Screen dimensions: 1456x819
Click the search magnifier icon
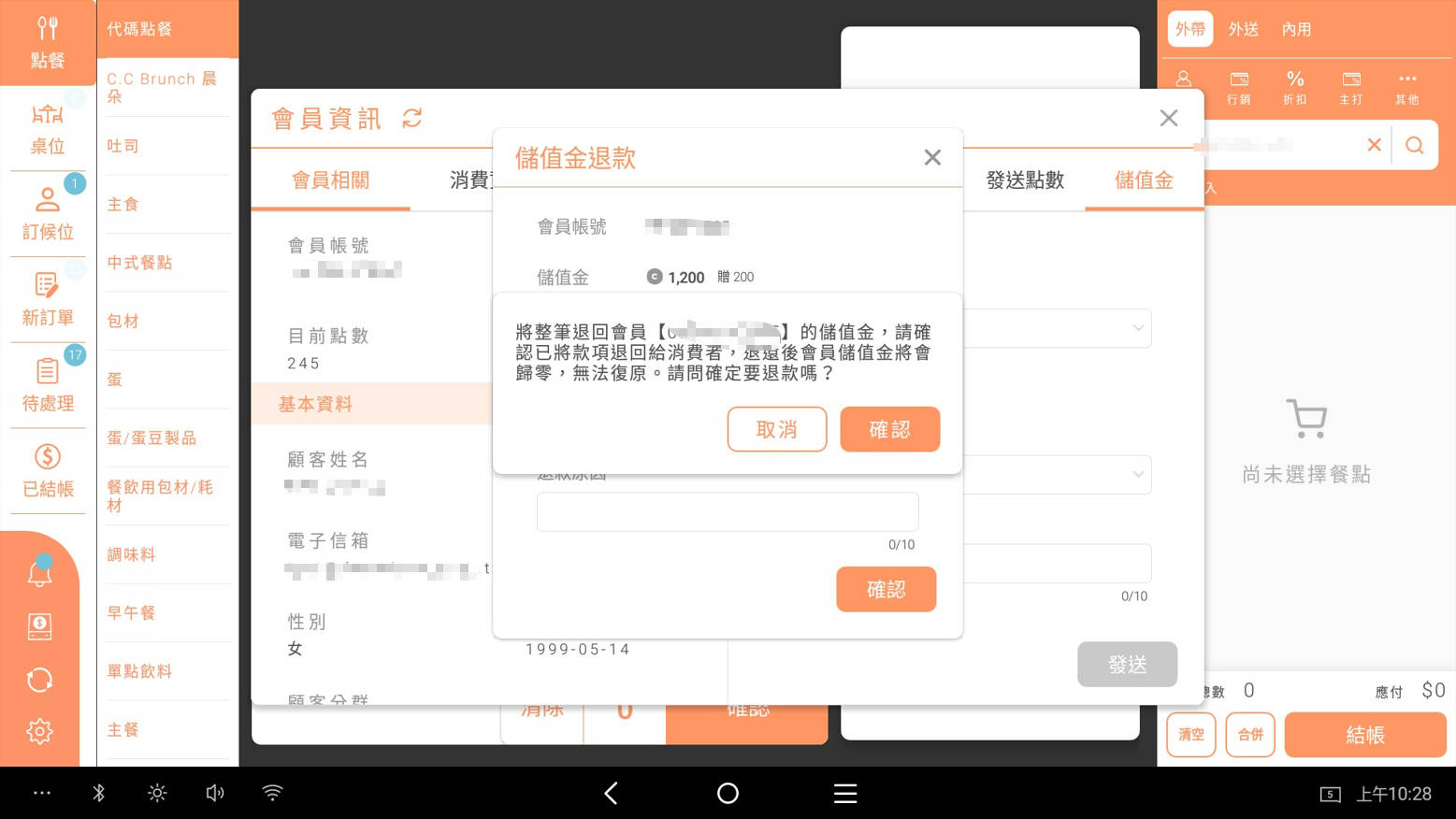pyautogui.click(x=1414, y=145)
